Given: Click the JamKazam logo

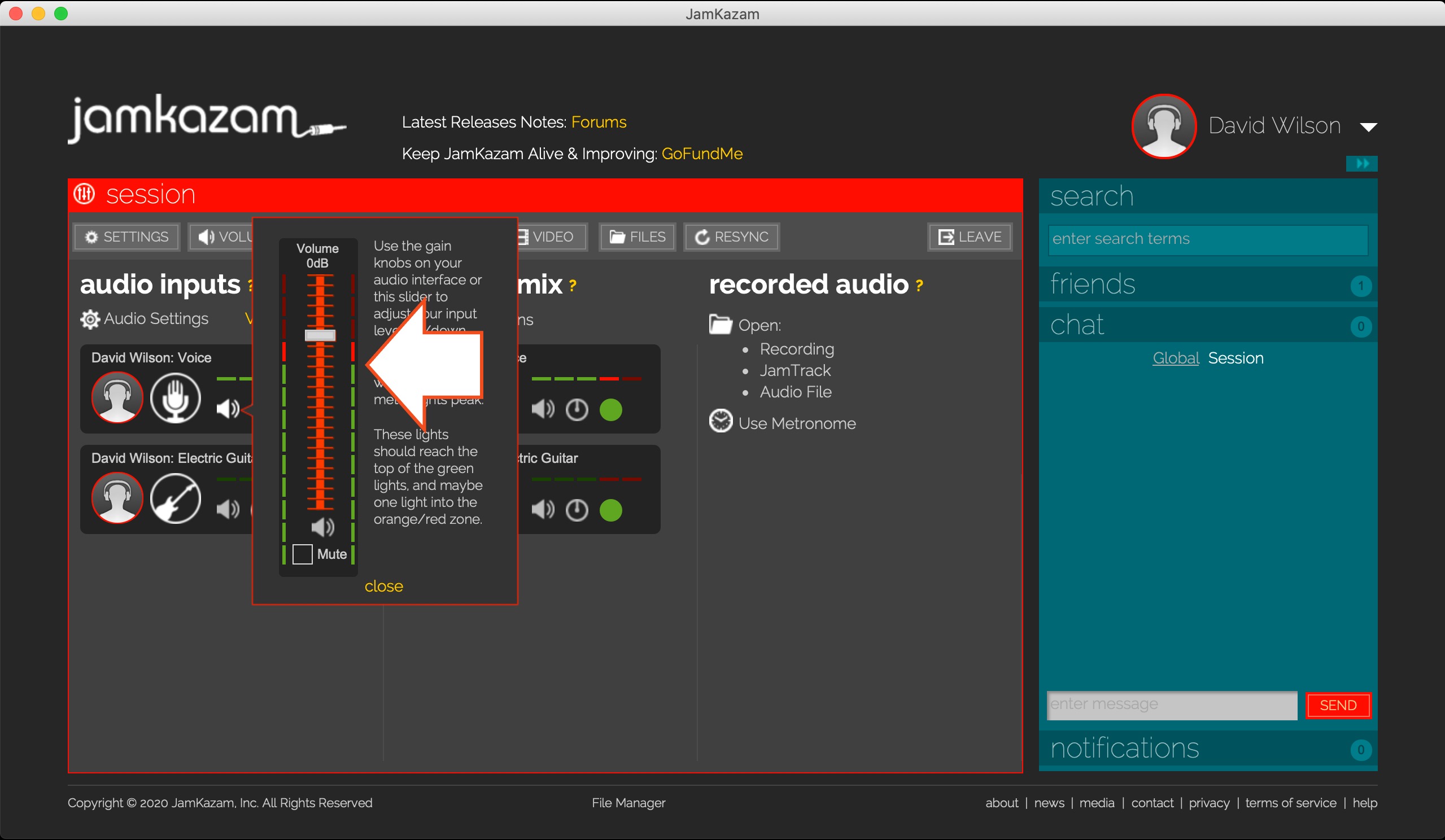Looking at the screenshot, I should [x=207, y=119].
